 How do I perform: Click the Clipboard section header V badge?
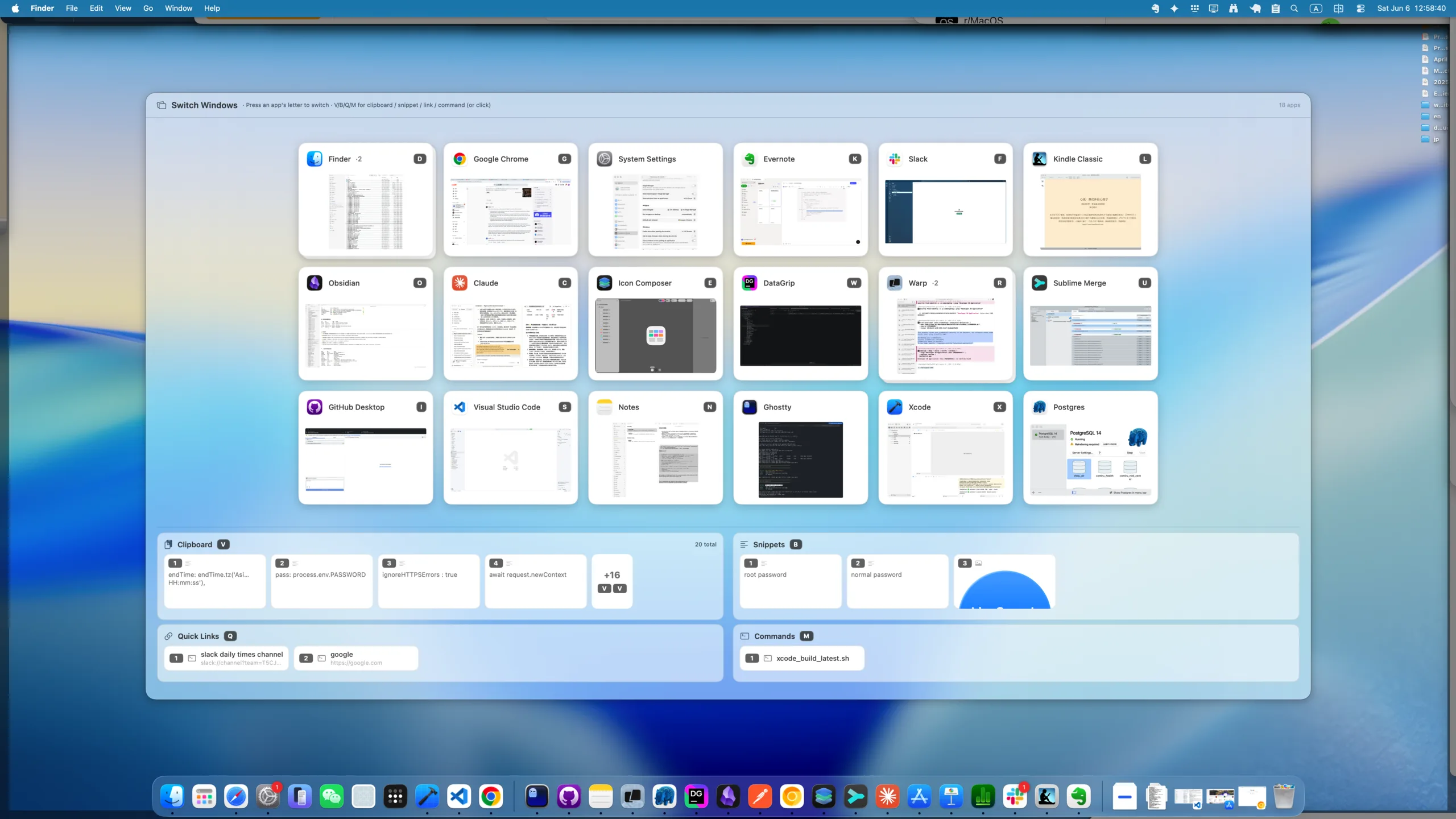224,544
